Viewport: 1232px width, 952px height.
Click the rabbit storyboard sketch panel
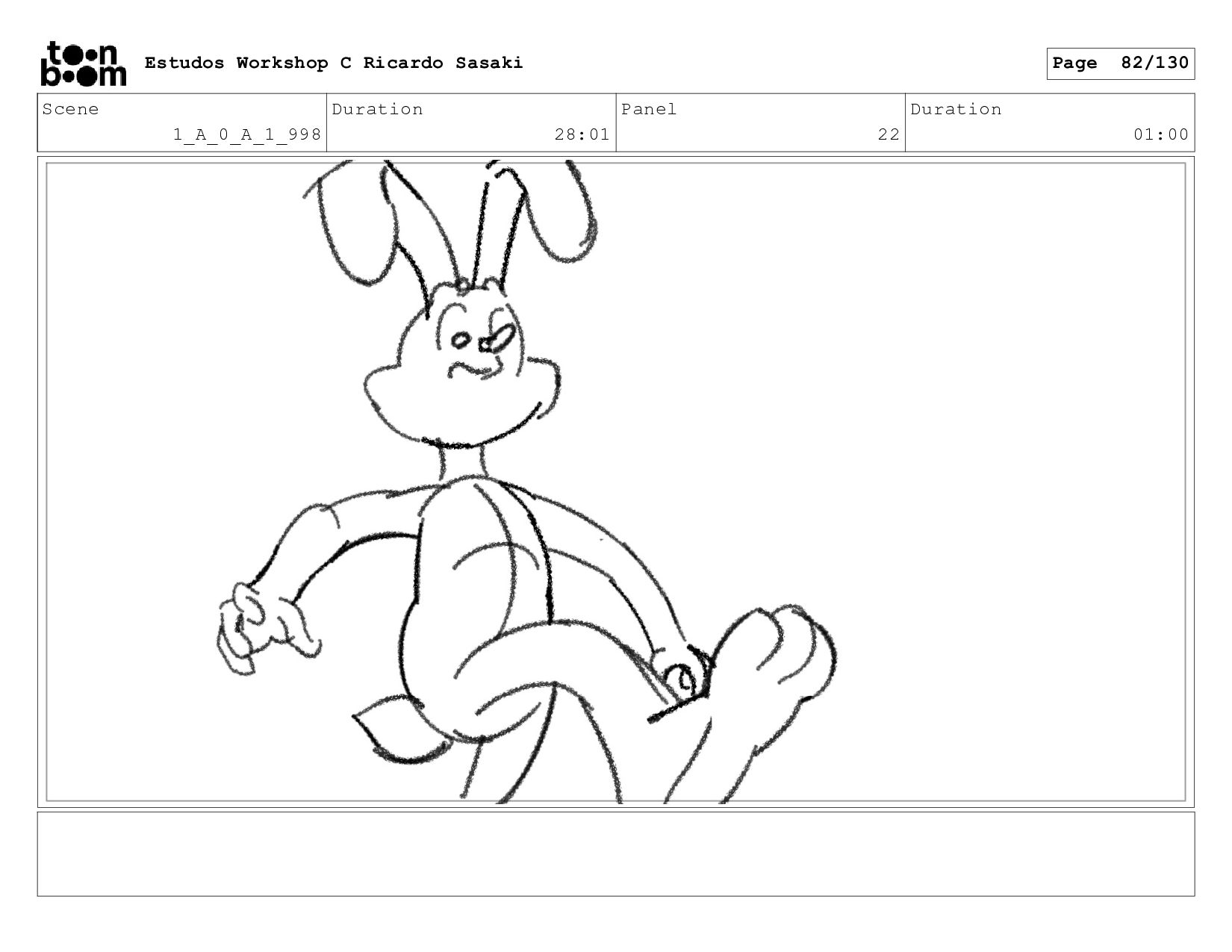tap(616, 482)
